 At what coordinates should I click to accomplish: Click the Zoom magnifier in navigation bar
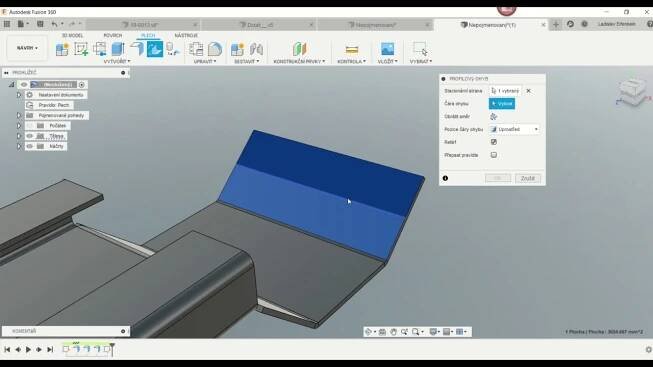tap(404, 332)
